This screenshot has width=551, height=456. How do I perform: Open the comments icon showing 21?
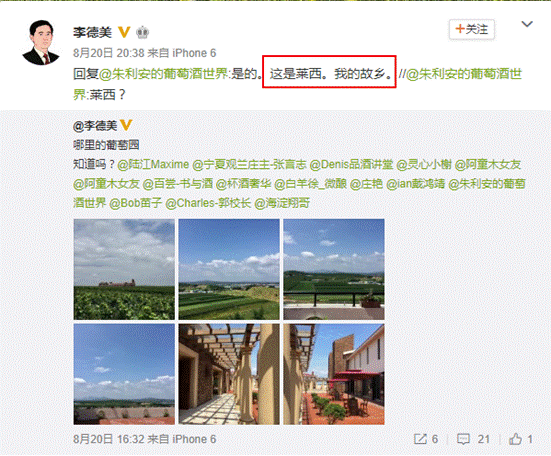point(473,439)
